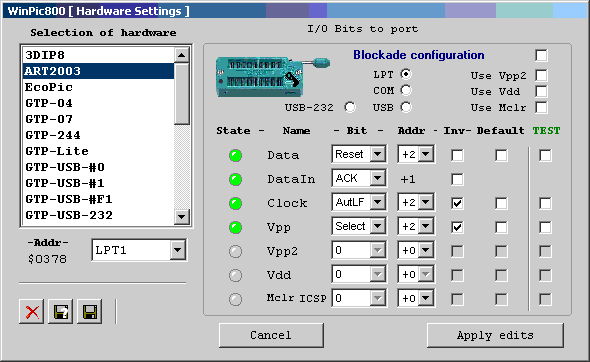Select GTP-USB-#1 in the hardware list
This screenshot has width=590, height=362.
pyautogui.click(x=98, y=183)
